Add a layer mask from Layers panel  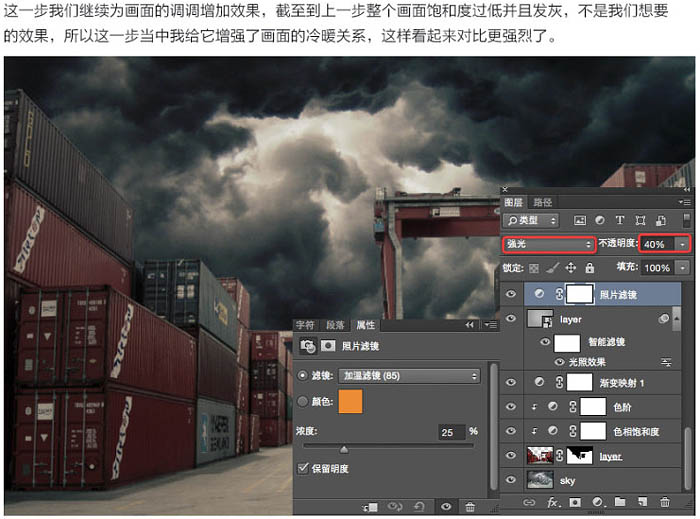click(x=575, y=502)
